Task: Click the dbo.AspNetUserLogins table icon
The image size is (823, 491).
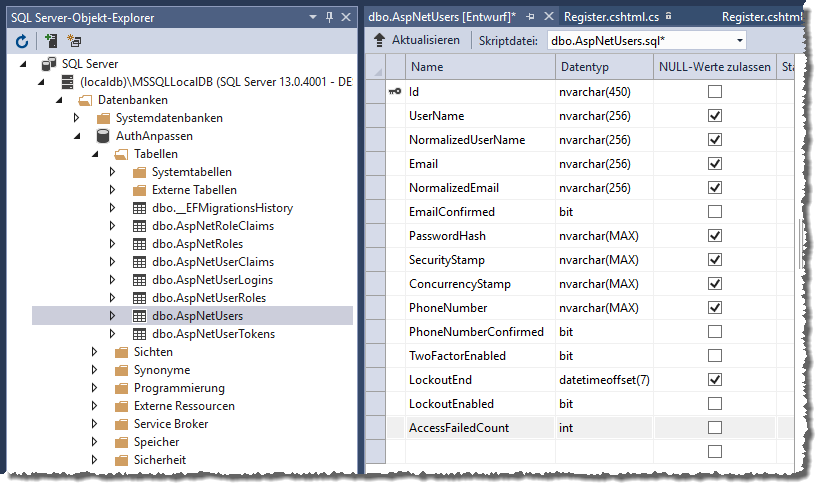Action: click(139, 280)
